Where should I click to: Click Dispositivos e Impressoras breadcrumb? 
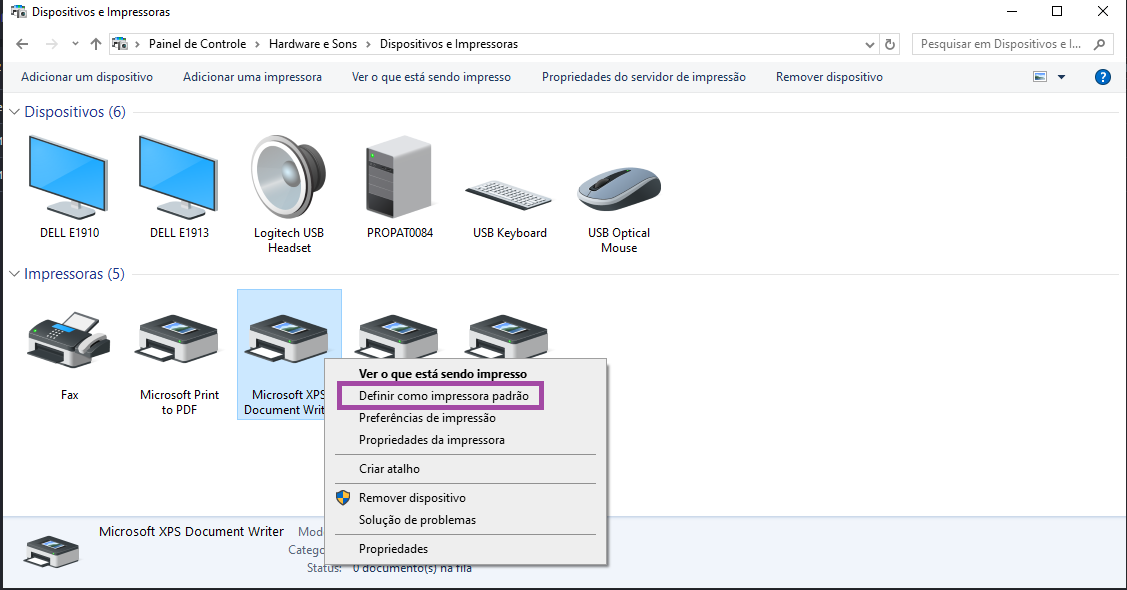click(x=448, y=44)
